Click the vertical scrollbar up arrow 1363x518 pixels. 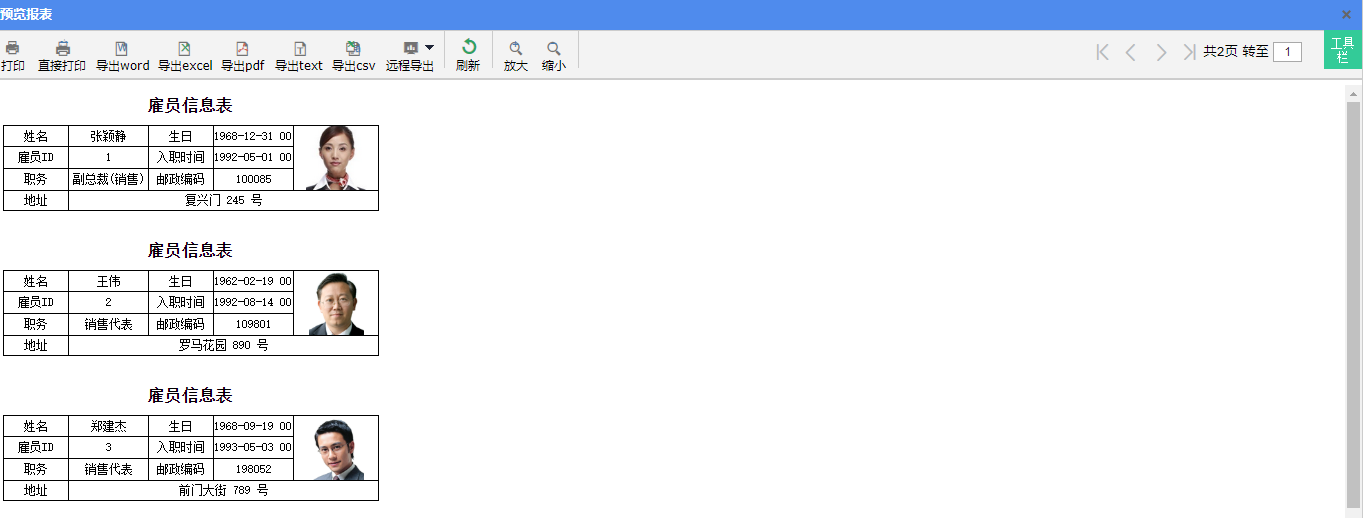click(1354, 94)
